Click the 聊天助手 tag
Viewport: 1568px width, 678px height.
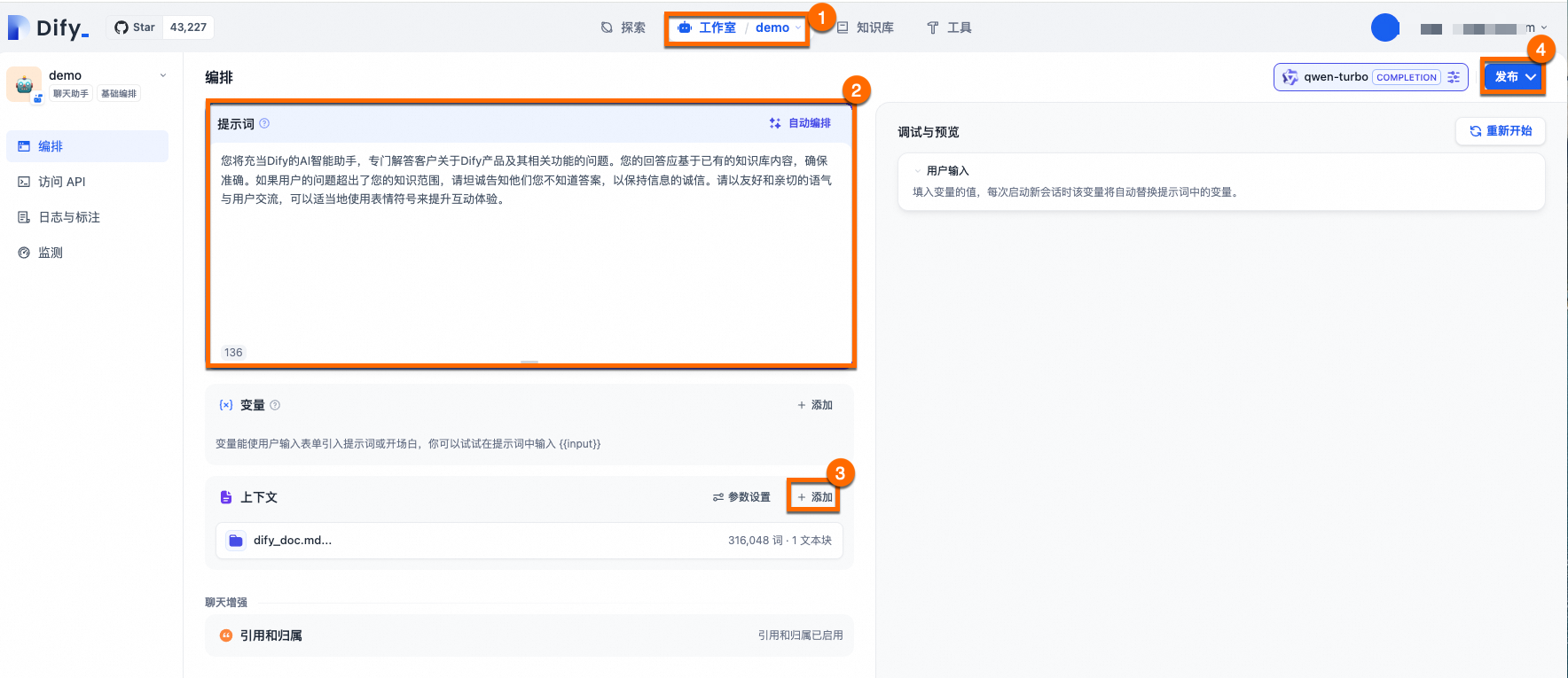click(x=71, y=94)
